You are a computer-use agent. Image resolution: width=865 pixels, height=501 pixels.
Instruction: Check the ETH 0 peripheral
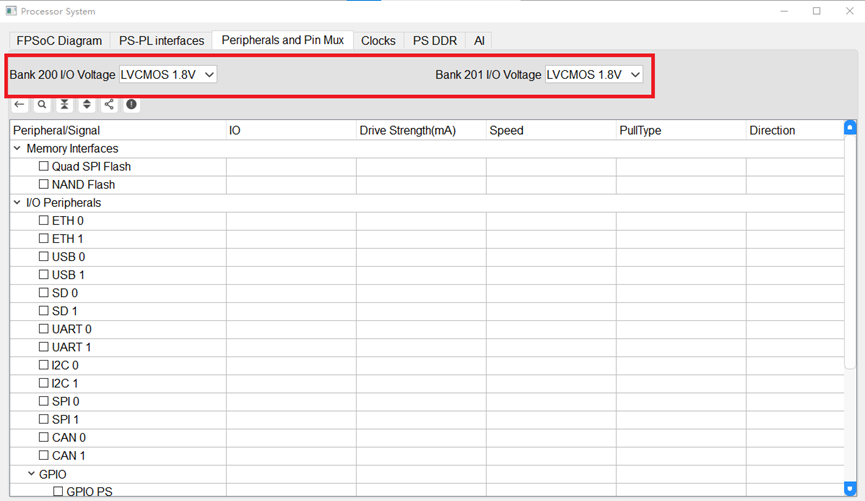[44, 220]
